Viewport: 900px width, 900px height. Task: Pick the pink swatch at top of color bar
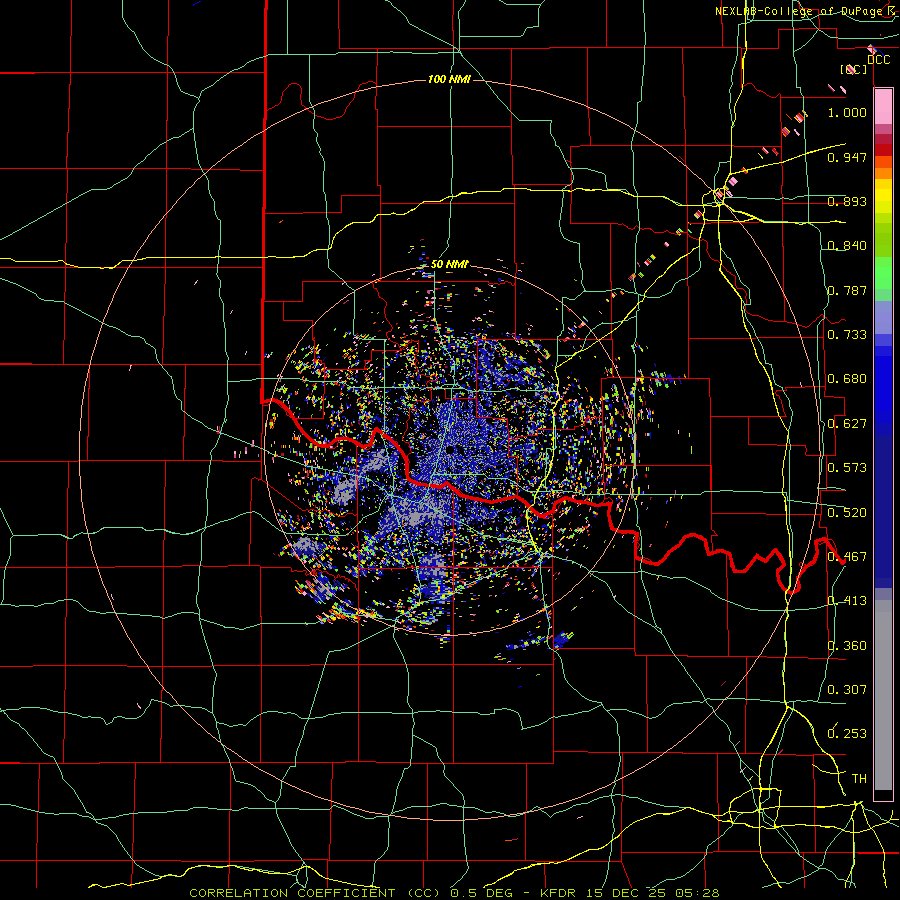[x=883, y=106]
